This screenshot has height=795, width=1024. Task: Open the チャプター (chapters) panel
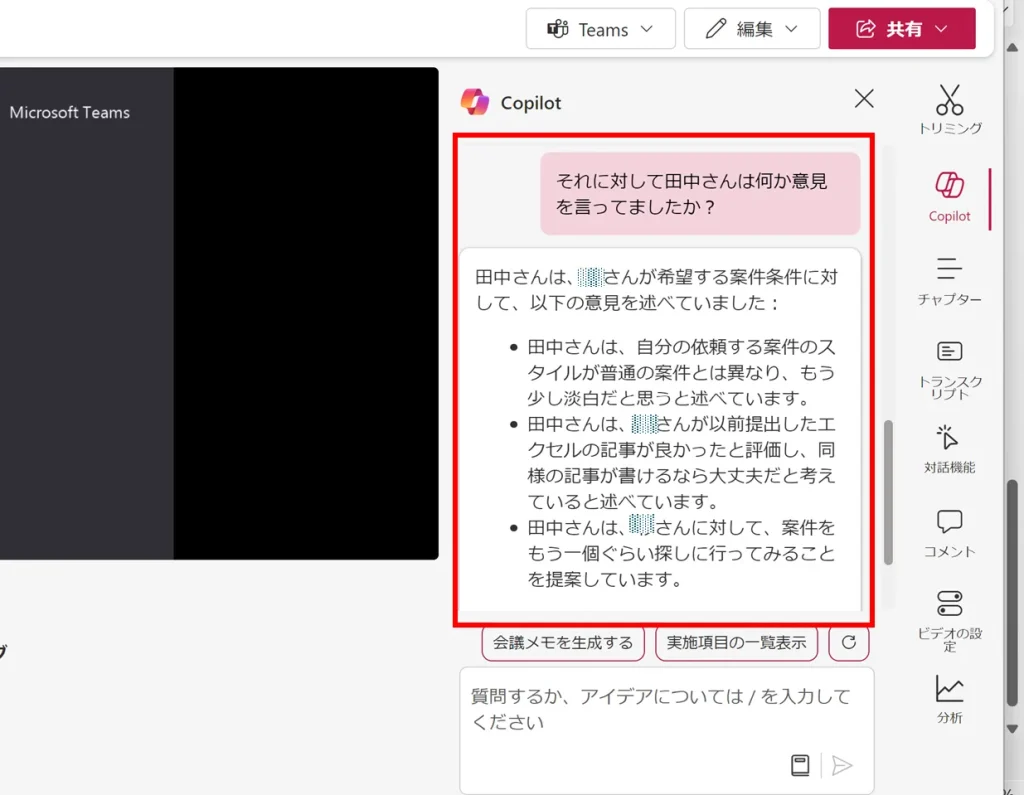click(949, 279)
